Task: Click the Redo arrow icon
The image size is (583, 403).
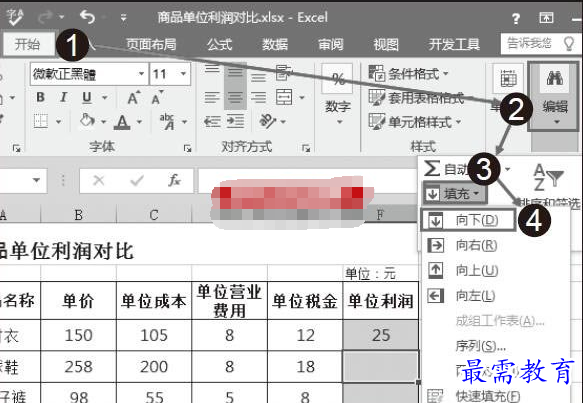Action: [46, 17]
